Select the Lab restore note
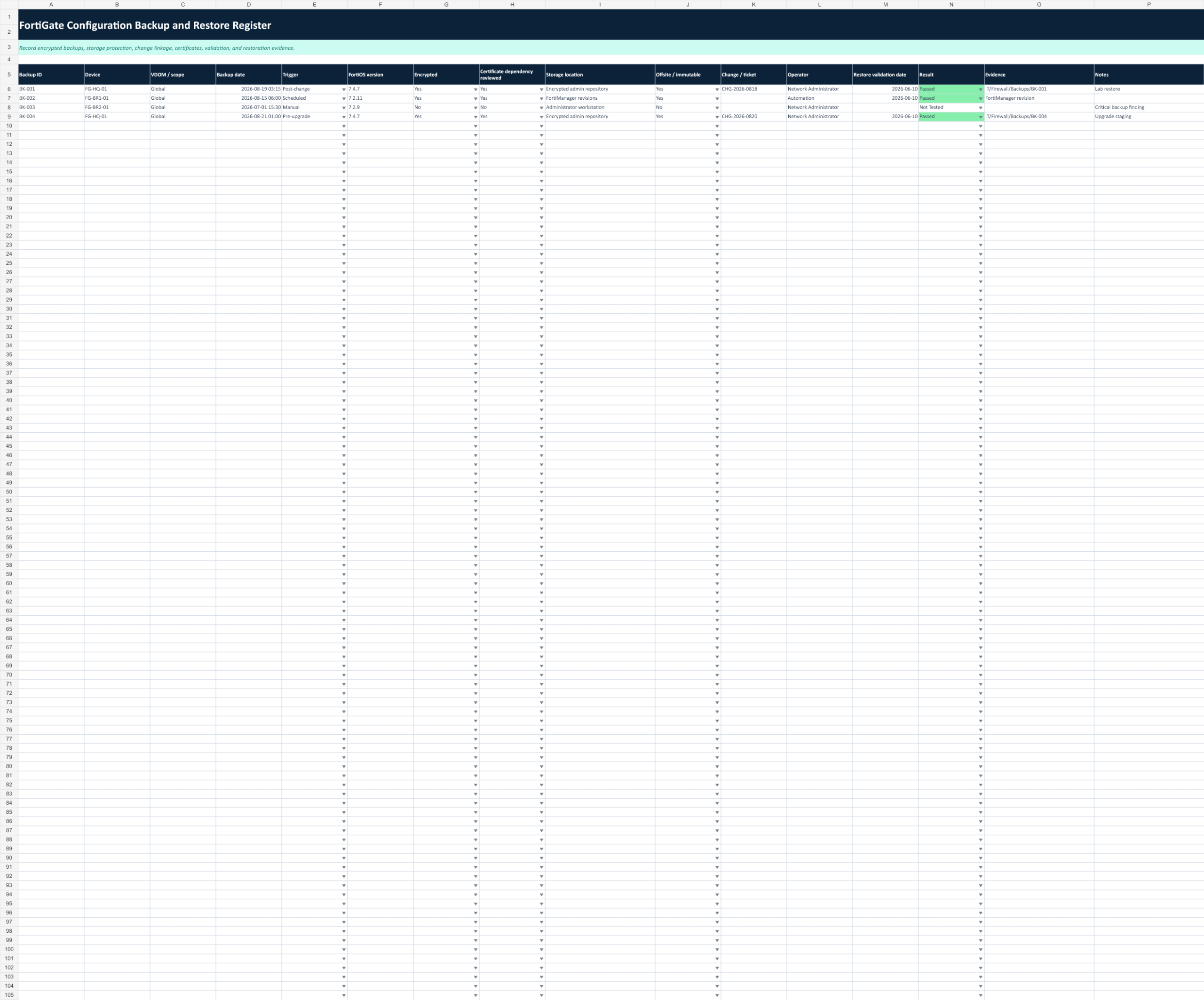Viewport: 1204px width, 1000px height. tap(1149, 89)
